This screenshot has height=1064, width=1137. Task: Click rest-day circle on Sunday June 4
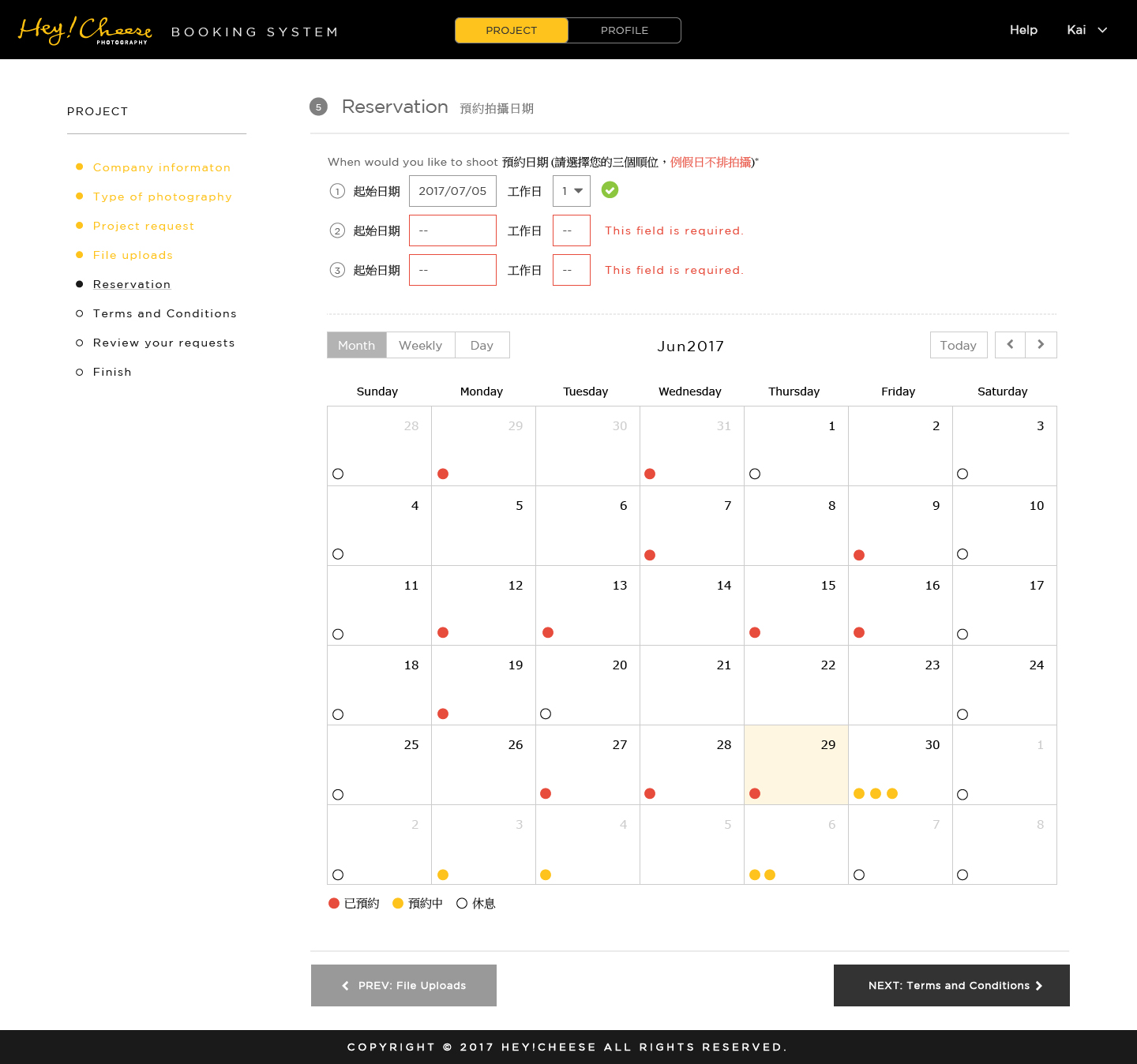pyautogui.click(x=338, y=554)
